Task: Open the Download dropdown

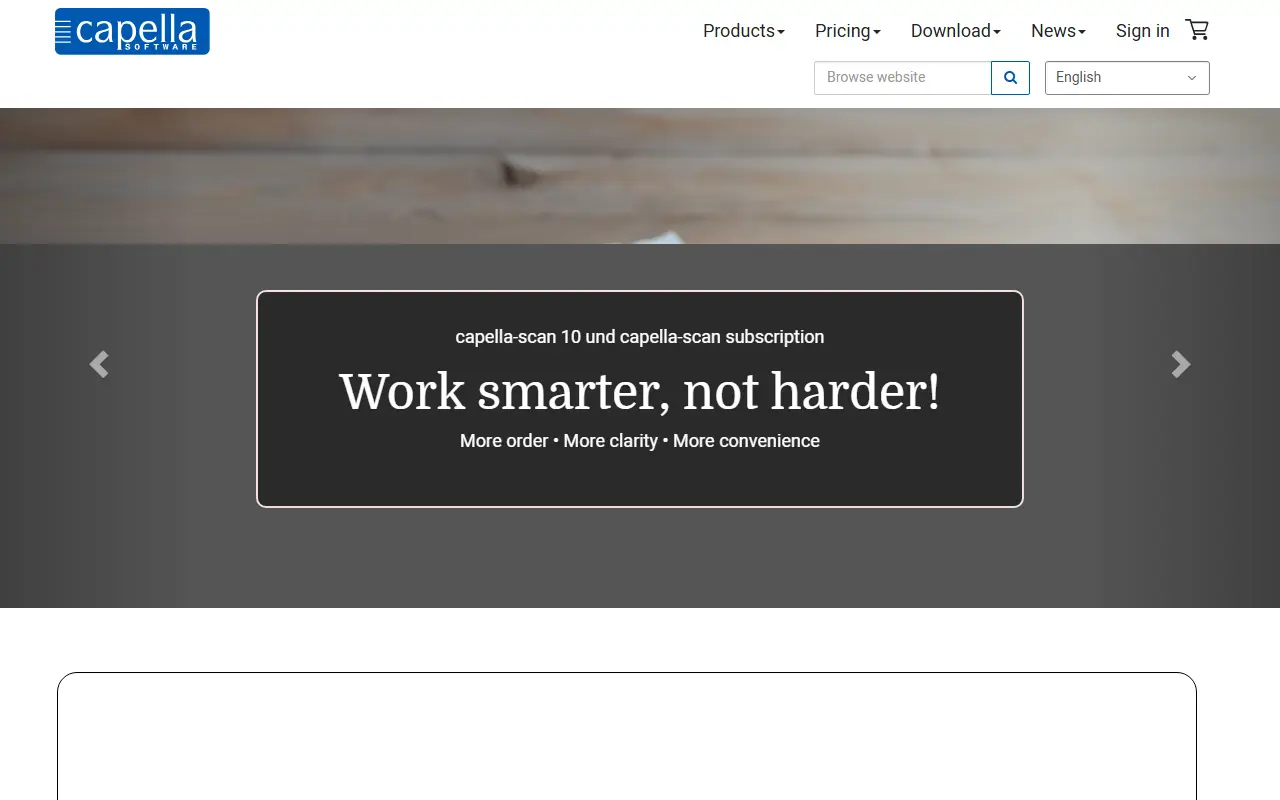Action: tap(956, 31)
